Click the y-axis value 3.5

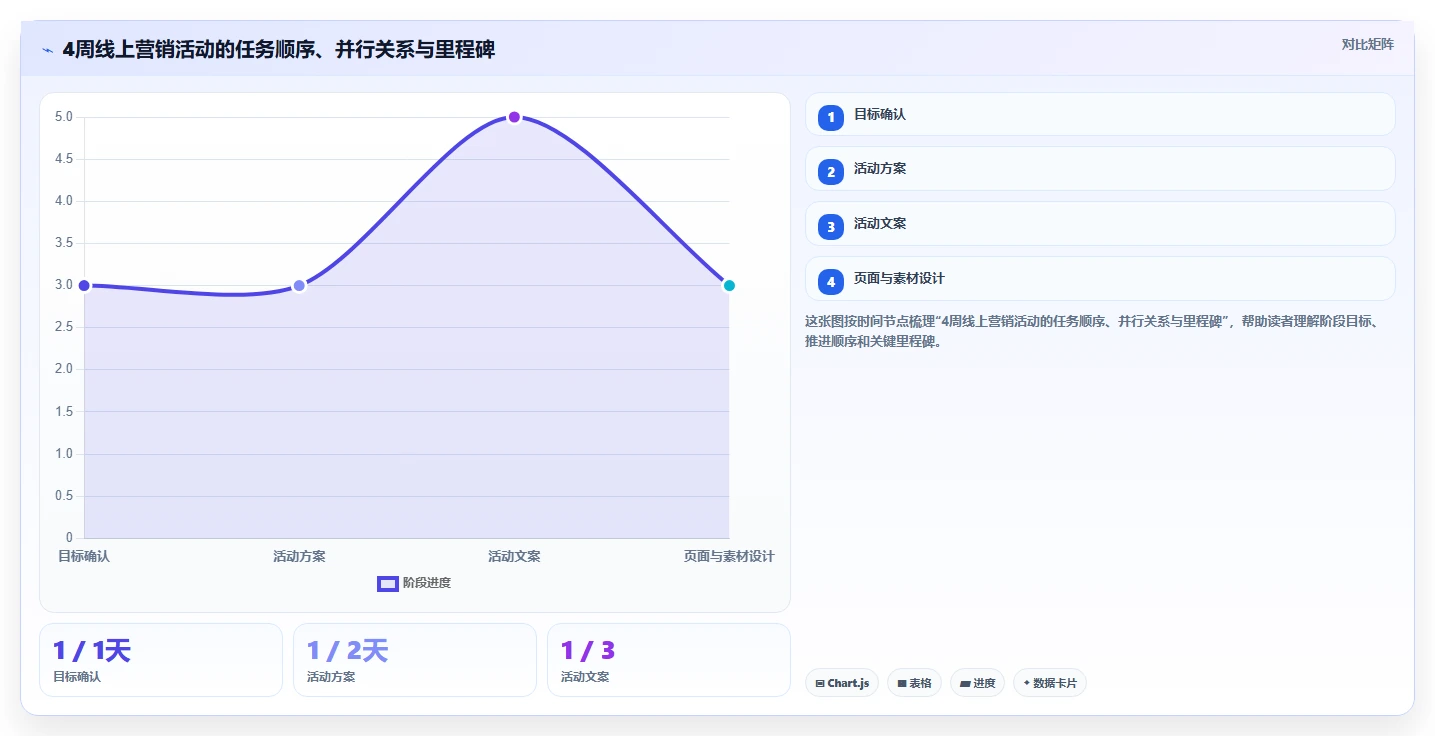[64, 243]
